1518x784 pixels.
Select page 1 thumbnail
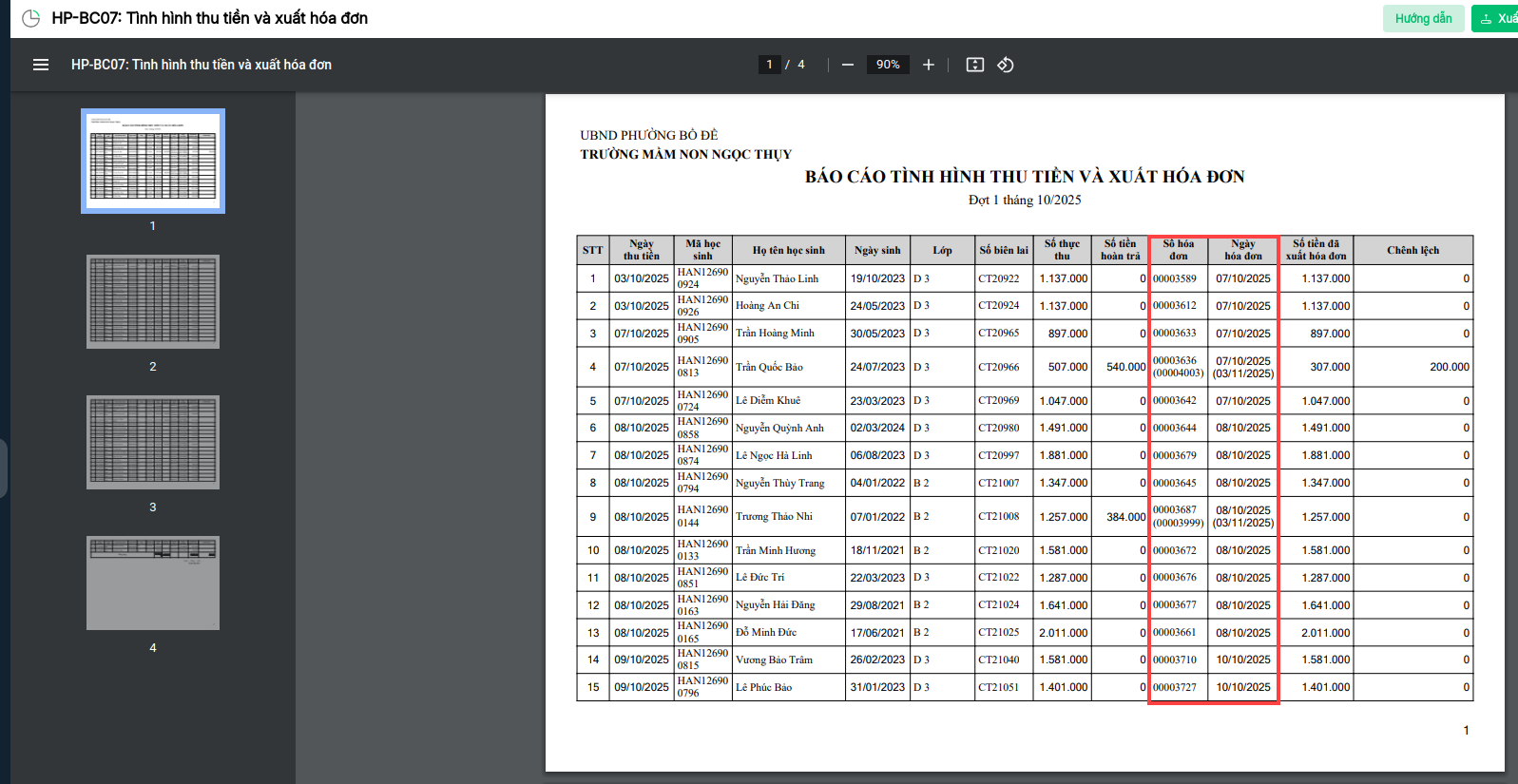[153, 161]
